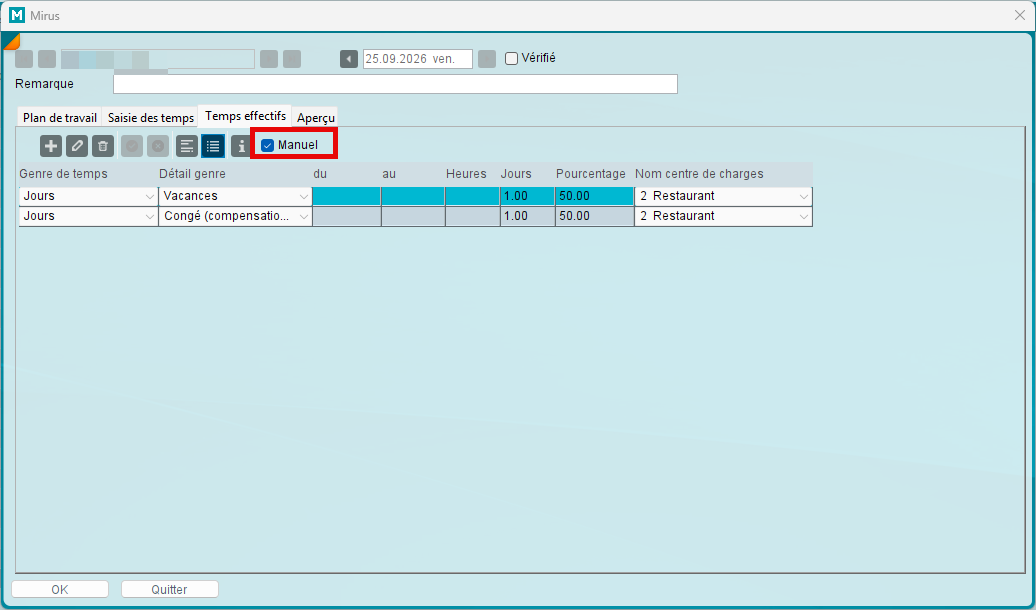Switch to the left-aligned text view icon
Image resolution: width=1036 pixels, height=610 pixels.
pyautogui.click(x=187, y=146)
